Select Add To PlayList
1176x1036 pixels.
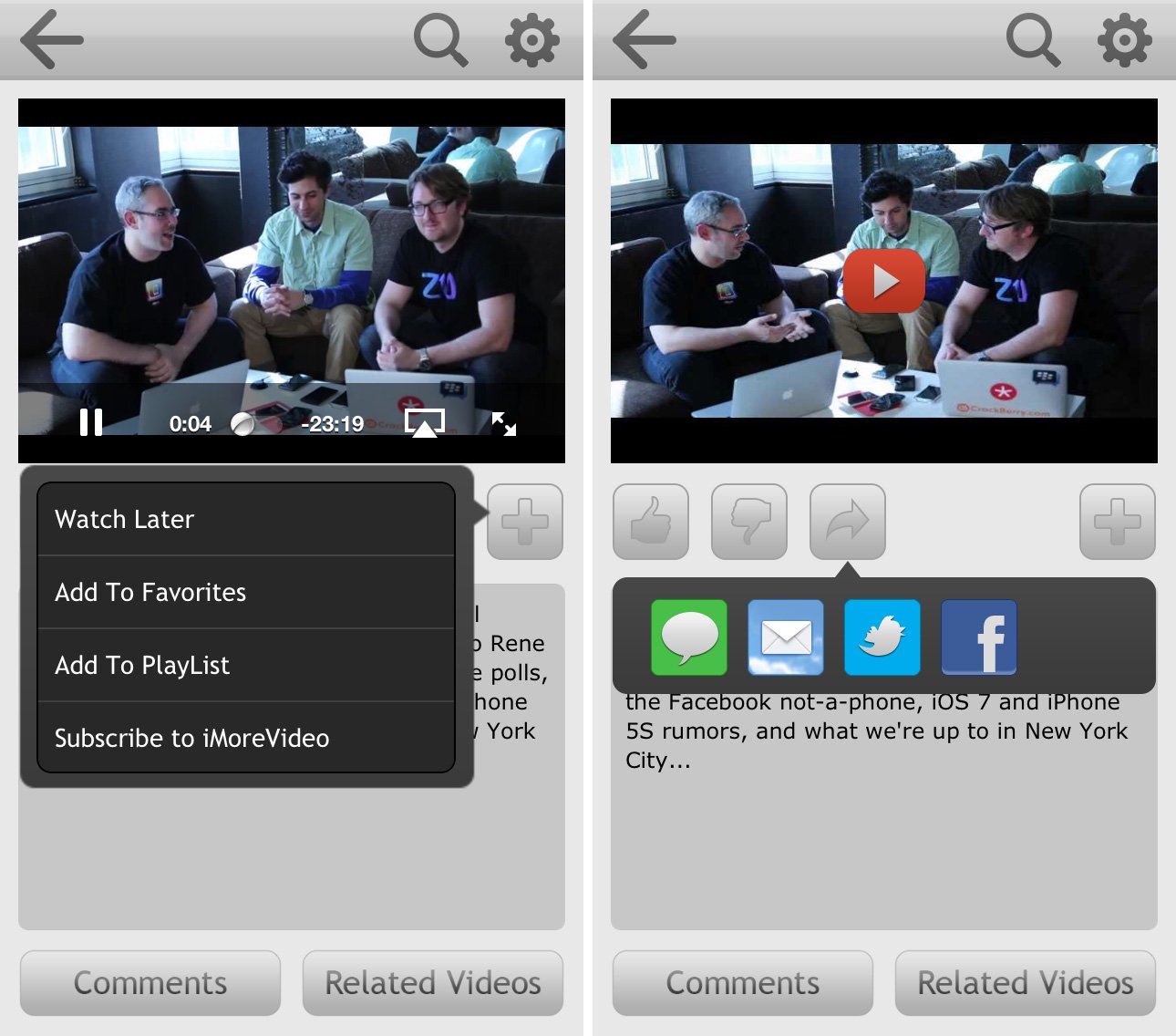(246, 665)
